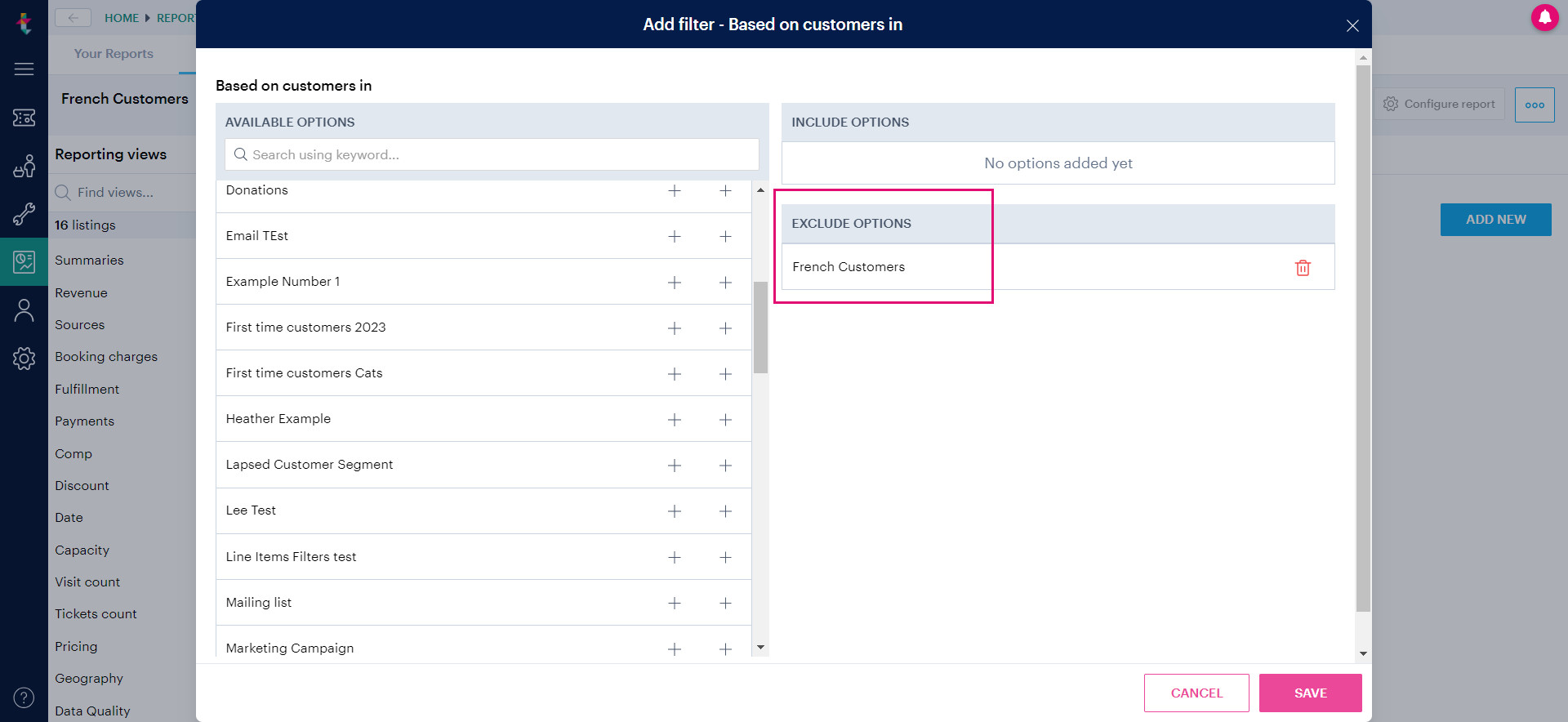Click first plus icon for Mailing list
Viewport: 1568px width, 722px height.
675,603
